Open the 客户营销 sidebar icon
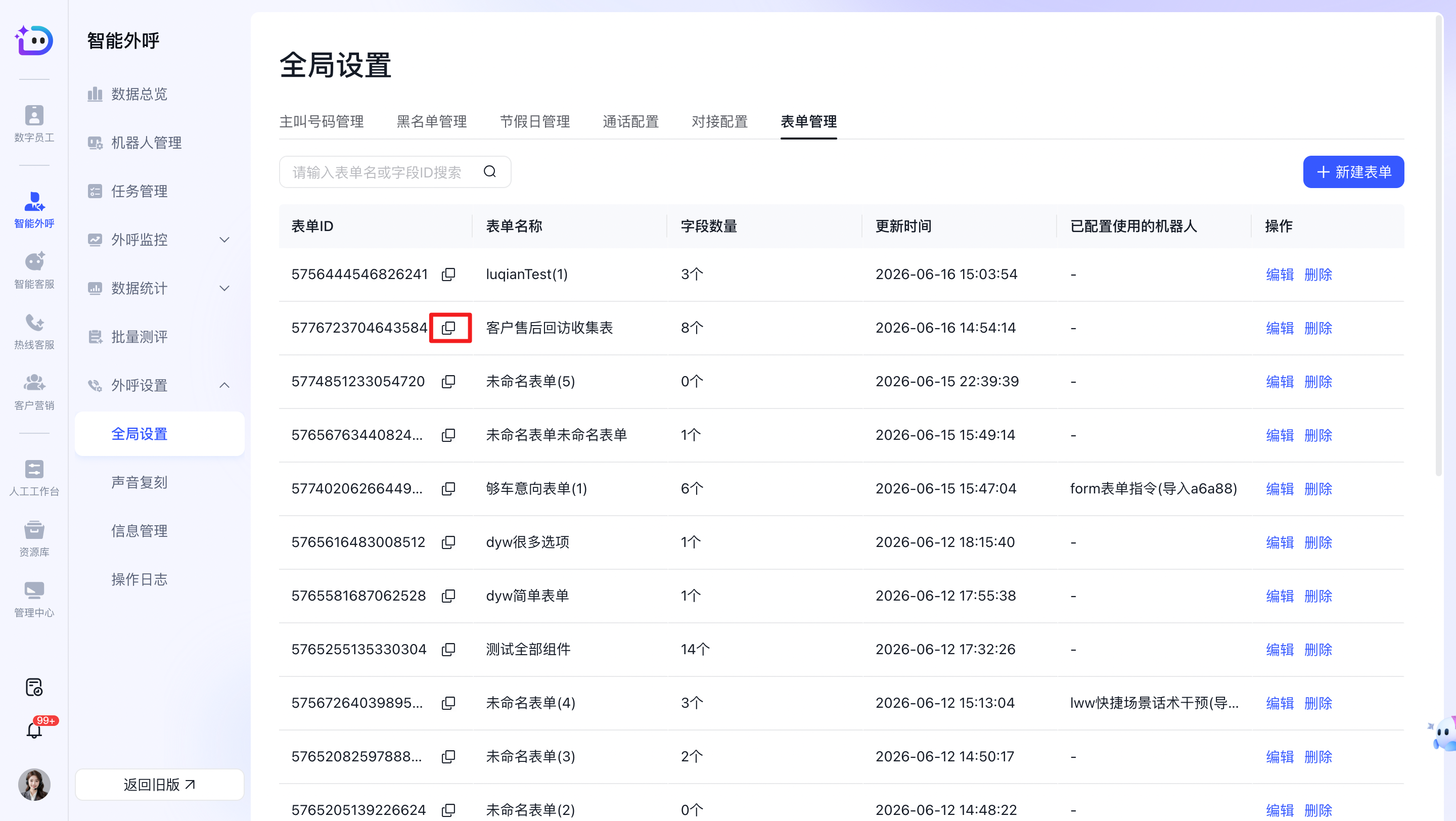 pyautogui.click(x=34, y=392)
